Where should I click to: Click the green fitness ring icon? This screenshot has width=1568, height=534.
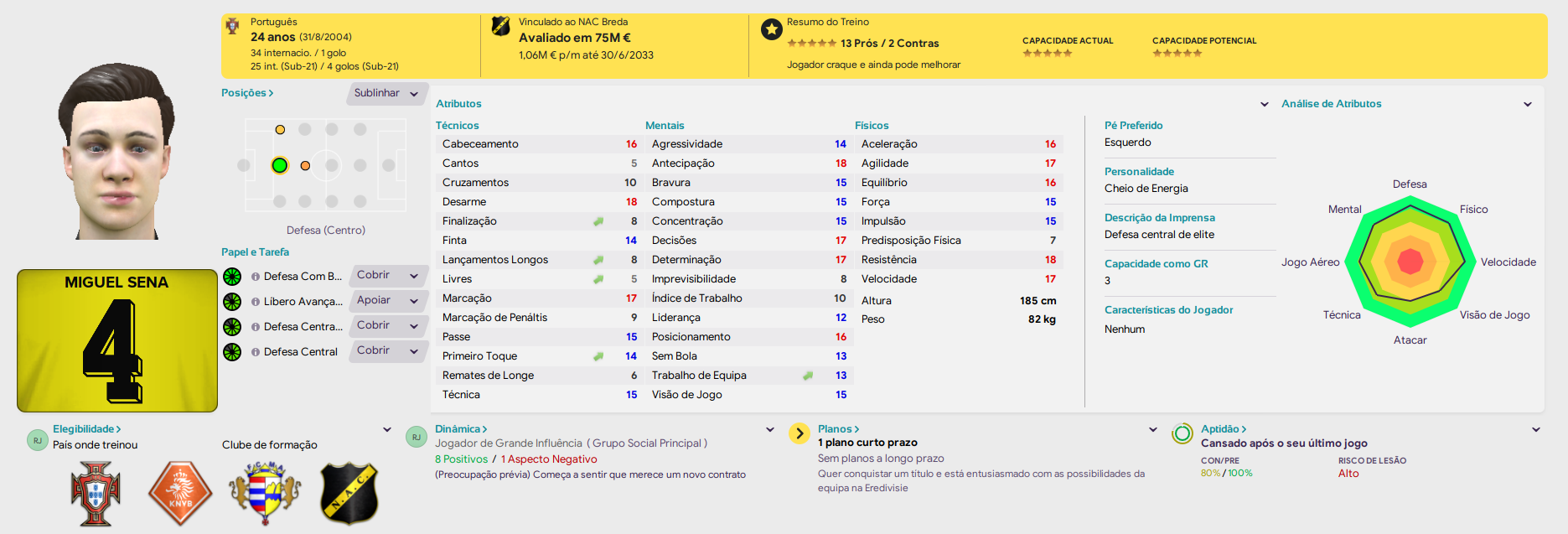pyautogui.click(x=1182, y=433)
